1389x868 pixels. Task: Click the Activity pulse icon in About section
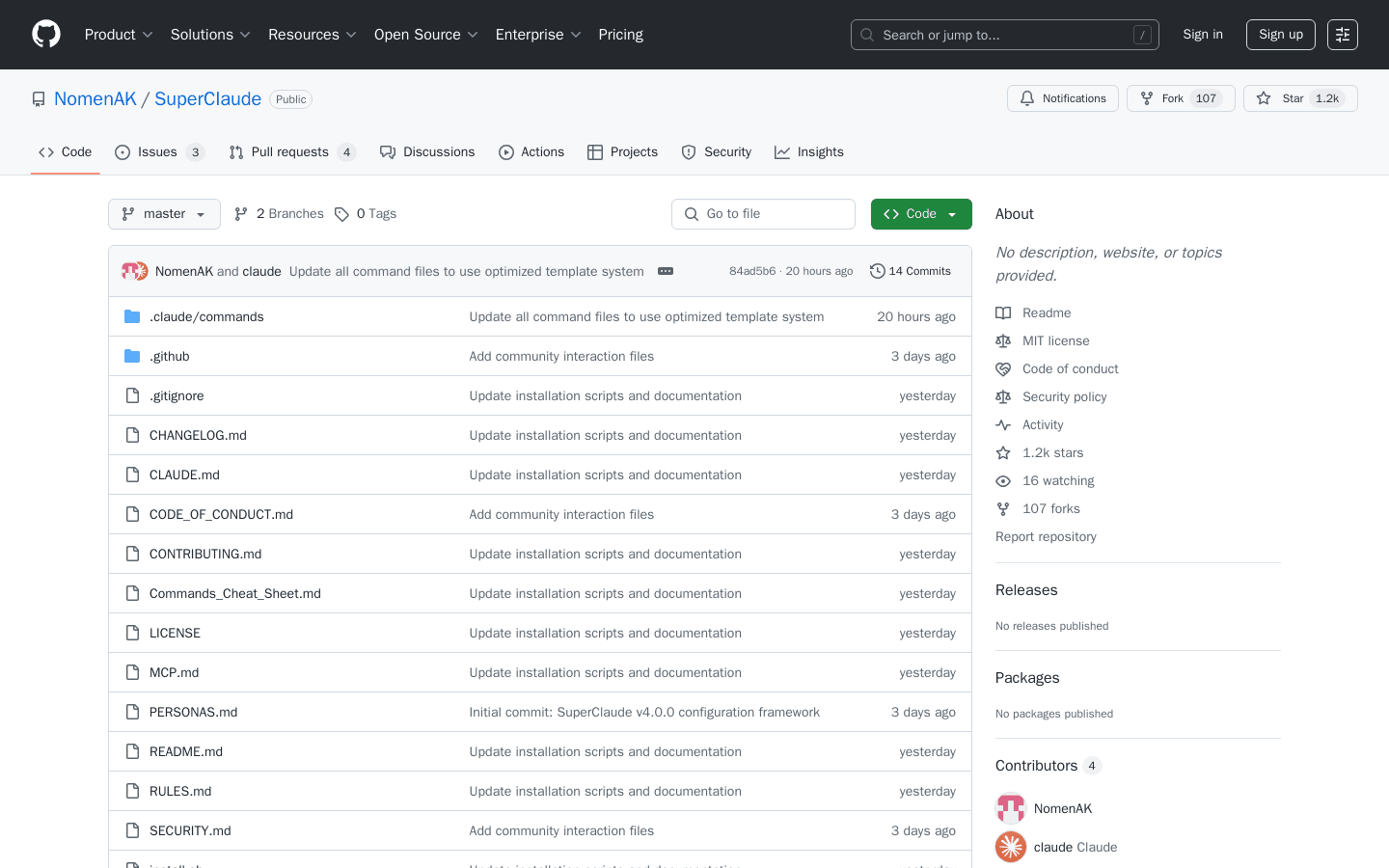1003,424
